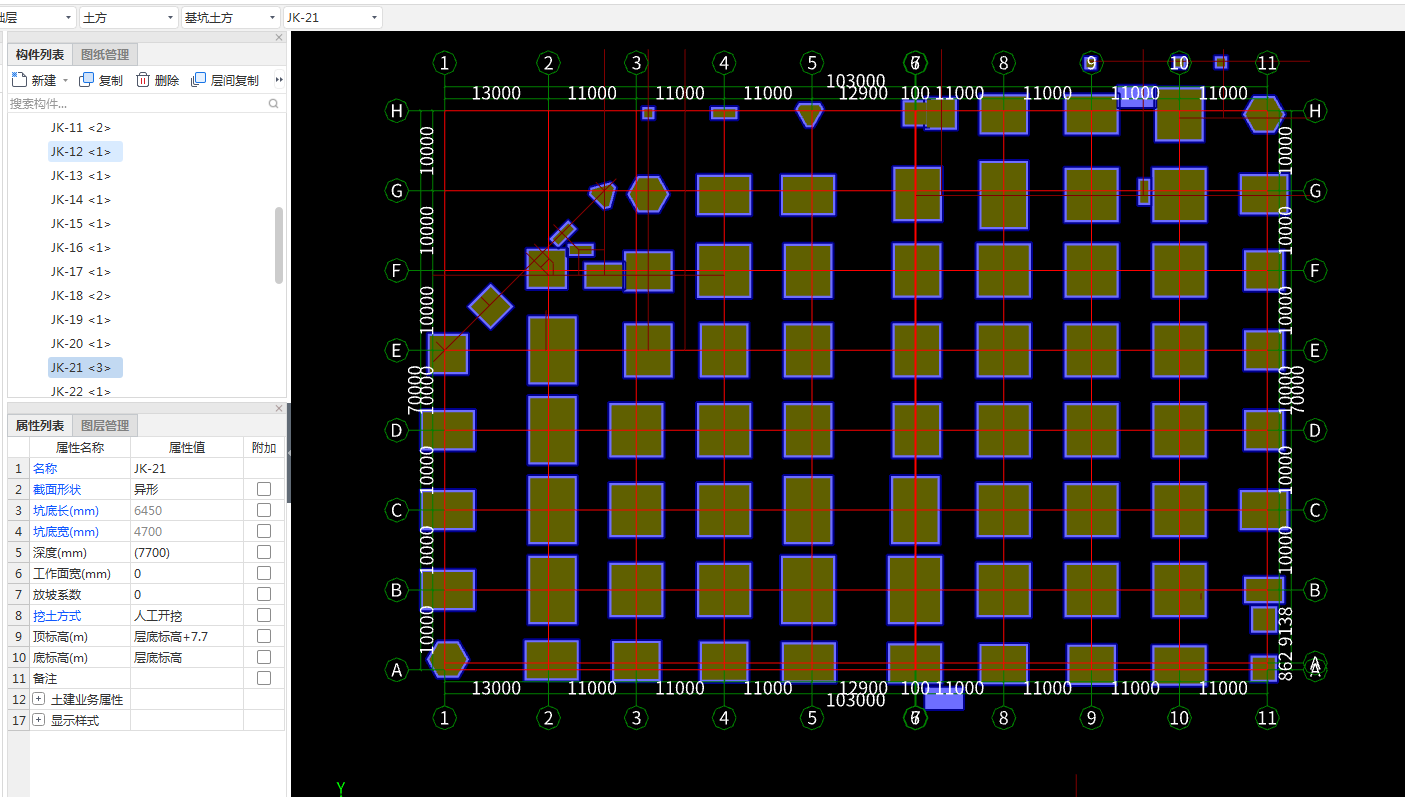Select JK-15 <1> in the component list
1405x797 pixels.
point(81,224)
